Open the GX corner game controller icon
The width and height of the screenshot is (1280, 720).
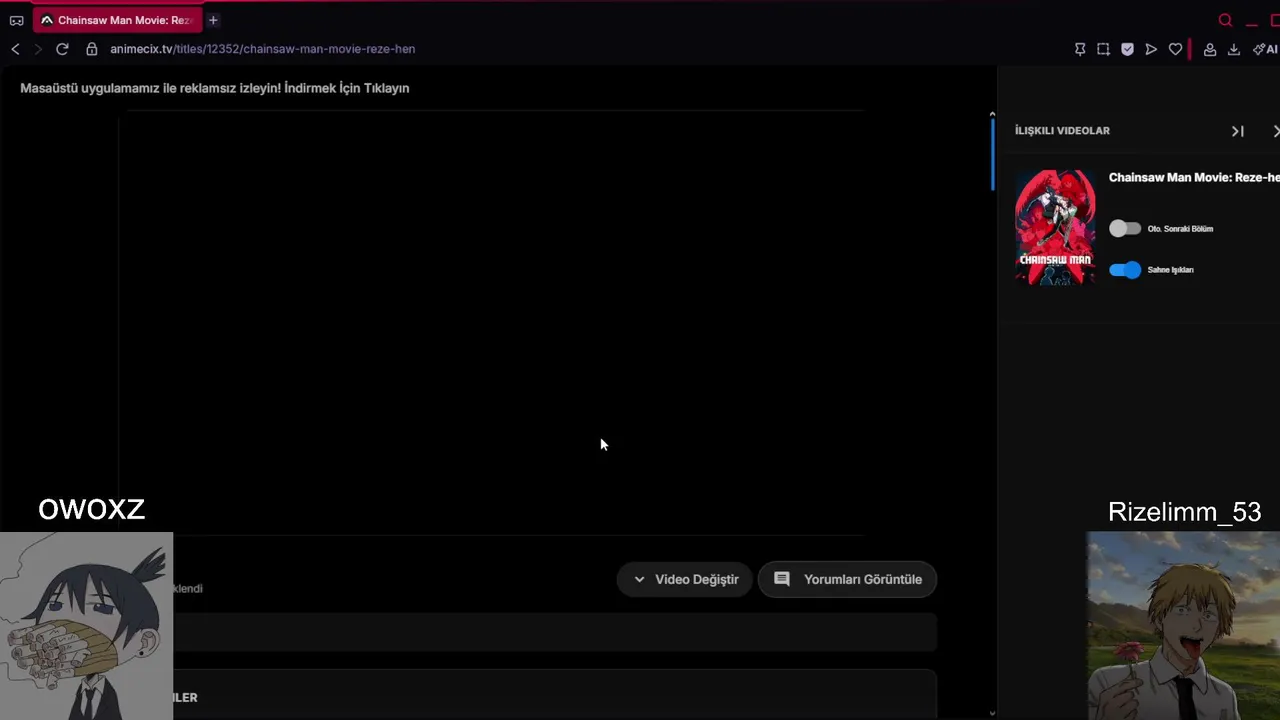coord(16,20)
